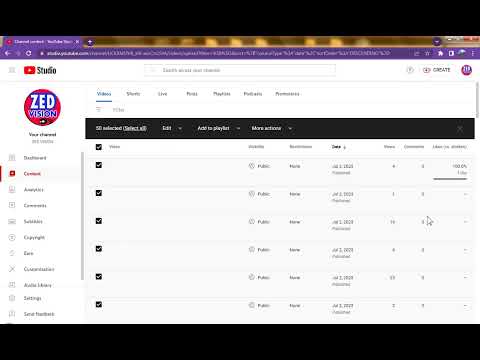Viewport: 480px width, 360px height.
Task: Bookmark this page with the star icon
Action: (427, 53)
